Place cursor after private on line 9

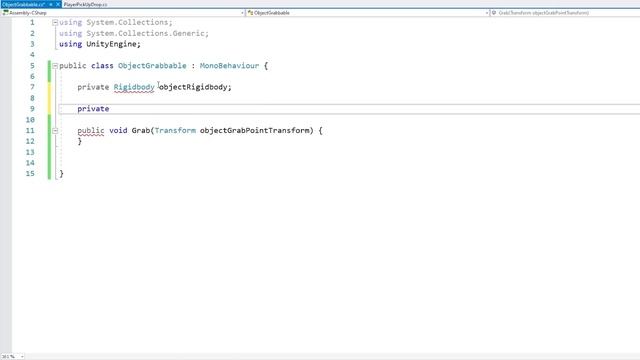click(109, 109)
